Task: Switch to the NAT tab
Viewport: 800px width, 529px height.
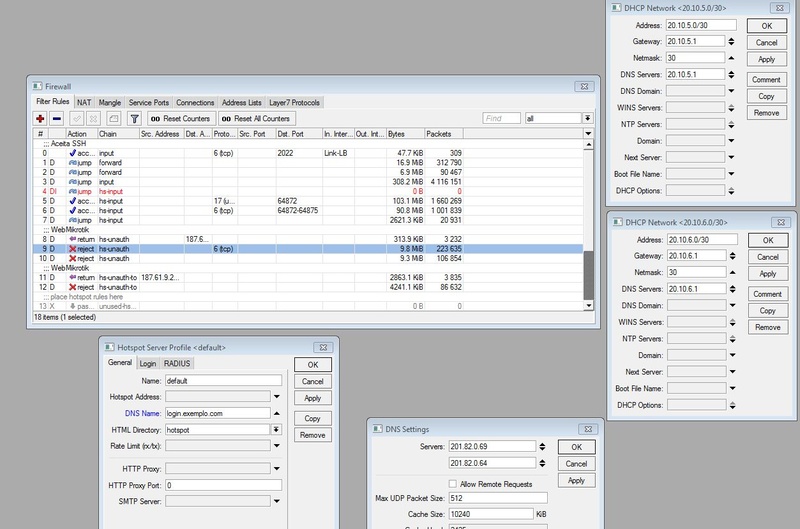Action: tap(85, 102)
